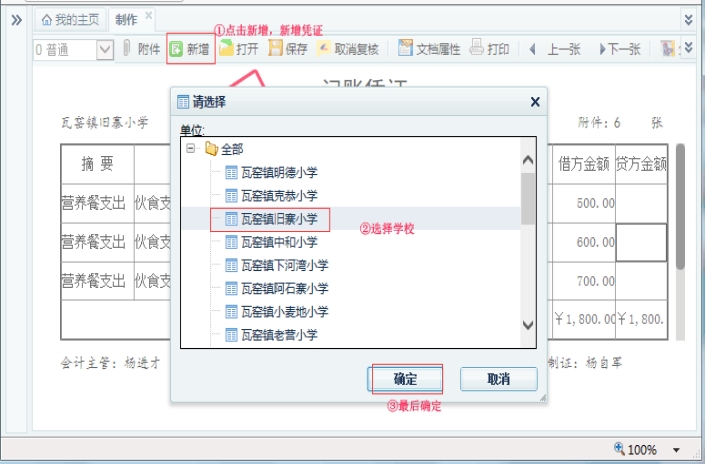Go to next voucher with 下一张
The image size is (706, 464).
(620, 49)
